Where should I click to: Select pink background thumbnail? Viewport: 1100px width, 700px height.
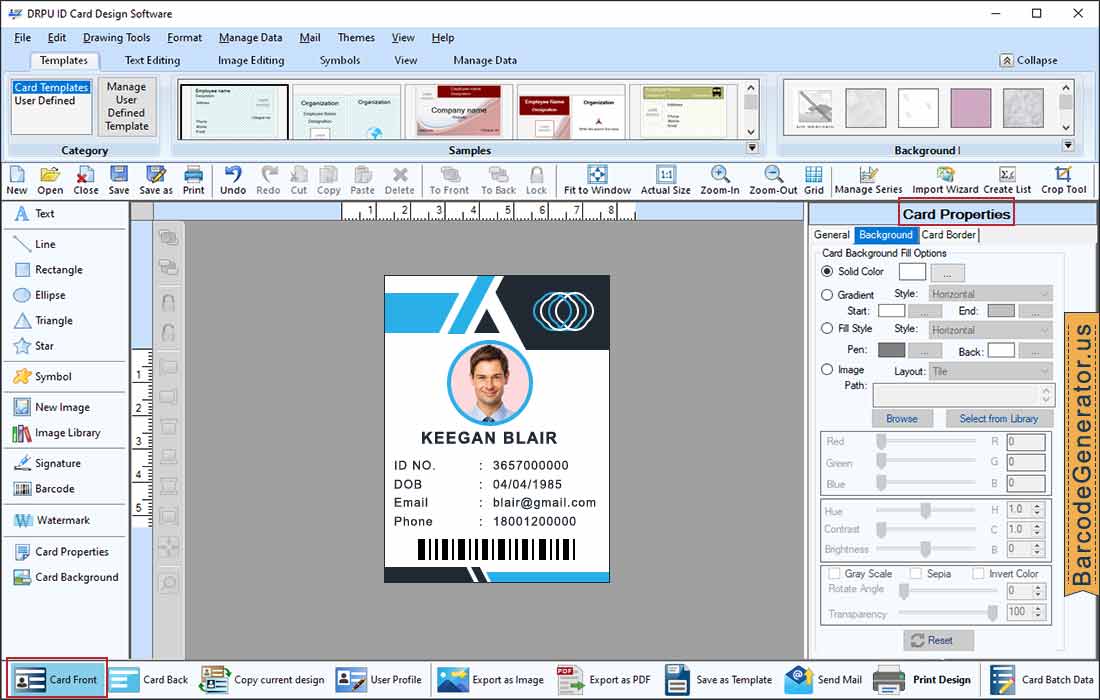coord(970,108)
